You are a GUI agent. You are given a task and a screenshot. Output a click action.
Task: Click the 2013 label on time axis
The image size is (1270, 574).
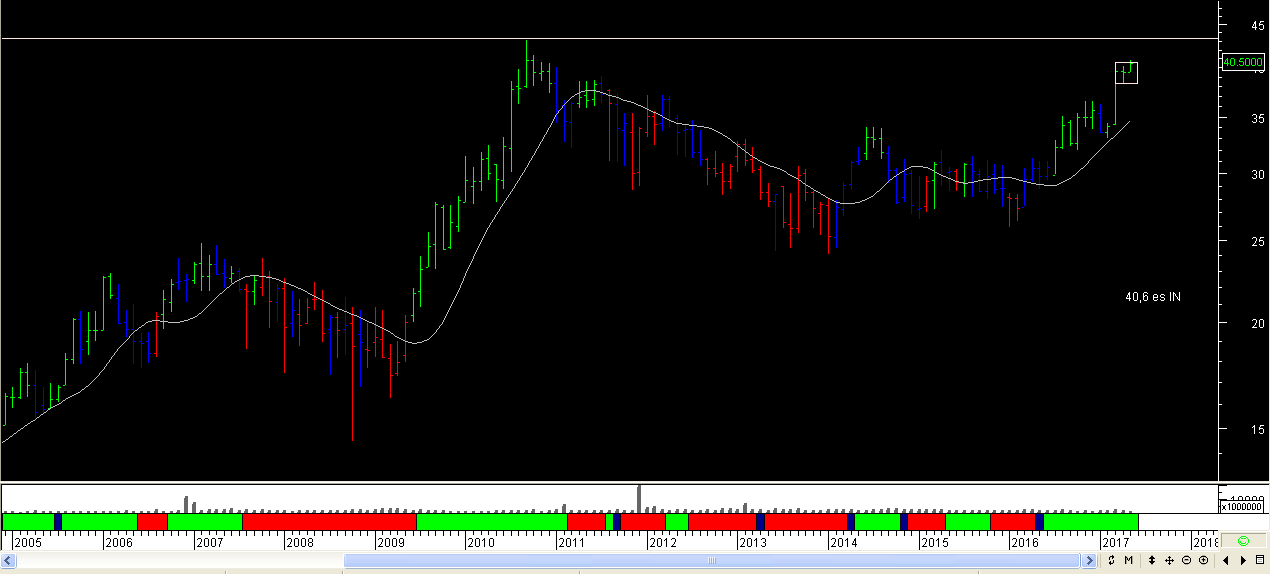[753, 543]
